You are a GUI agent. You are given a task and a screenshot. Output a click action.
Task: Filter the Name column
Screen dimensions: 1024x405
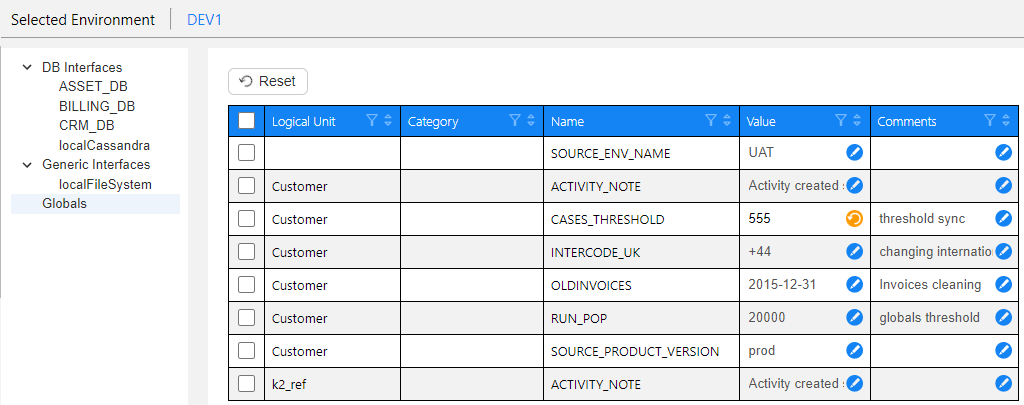(711, 121)
